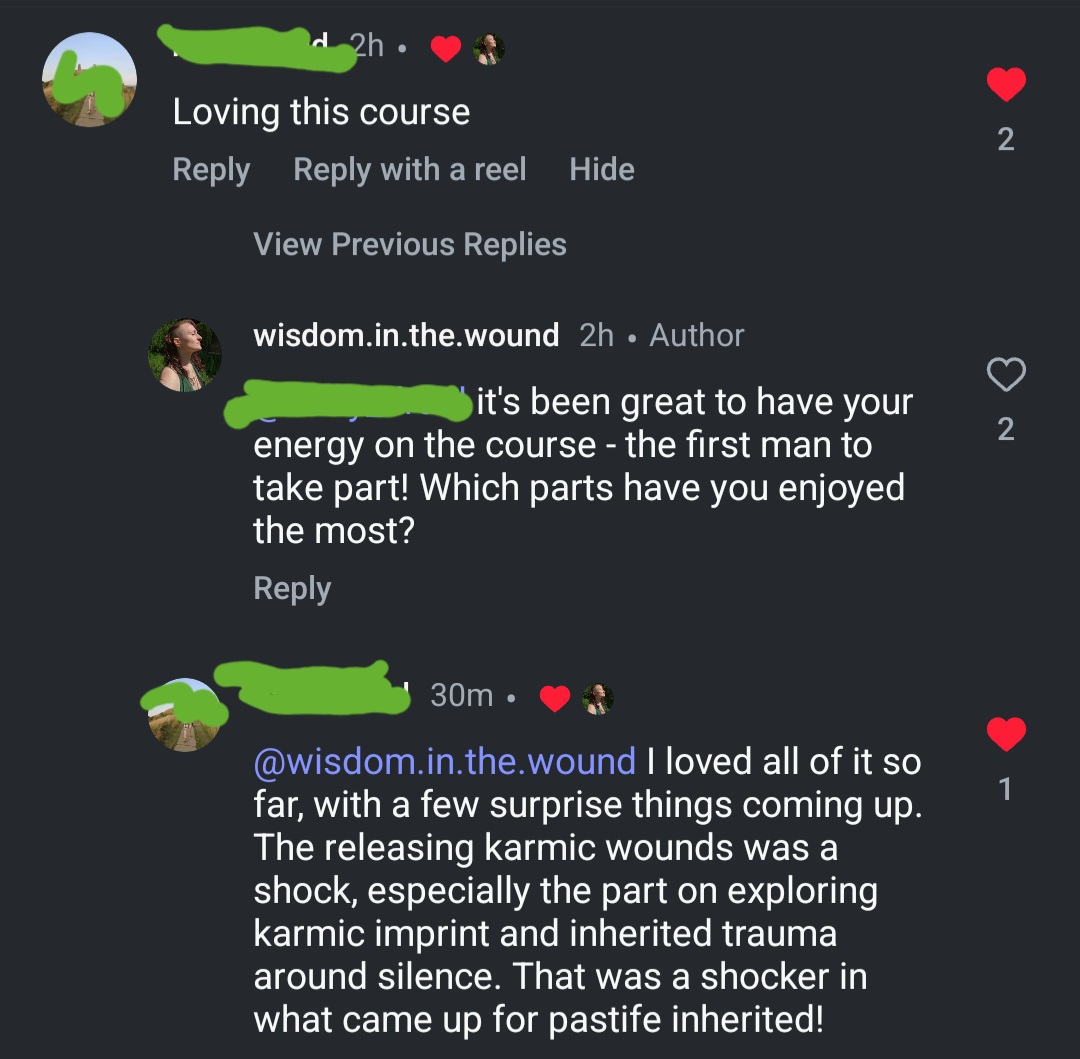The height and width of the screenshot is (1059, 1080).
Task: Unlike the comment about karmic wounds
Action: [x=1006, y=735]
